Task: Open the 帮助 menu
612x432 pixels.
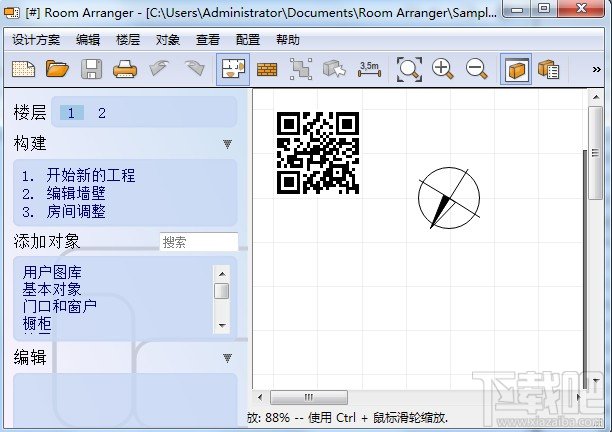Action: (288, 40)
